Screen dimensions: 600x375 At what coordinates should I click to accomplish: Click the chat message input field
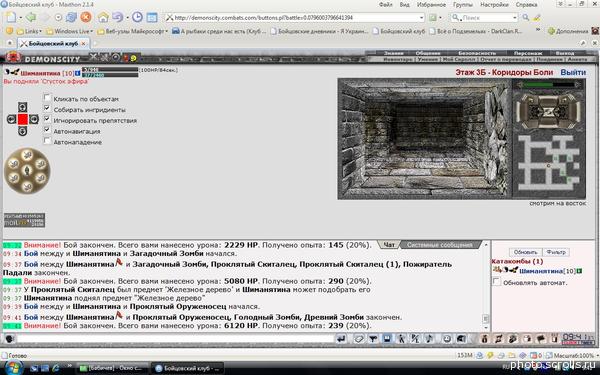point(175,339)
